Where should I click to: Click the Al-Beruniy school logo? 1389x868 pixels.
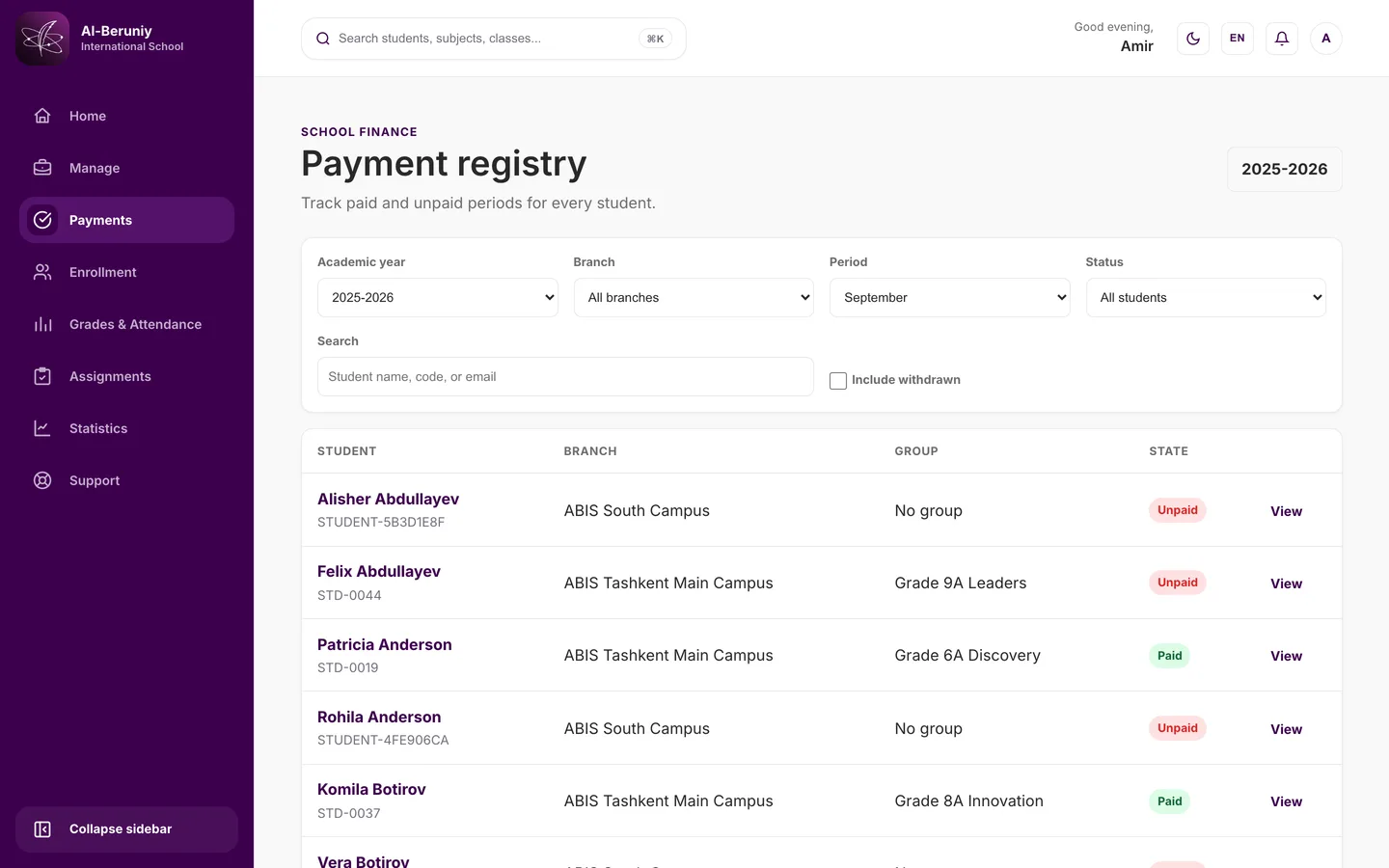pos(42,39)
